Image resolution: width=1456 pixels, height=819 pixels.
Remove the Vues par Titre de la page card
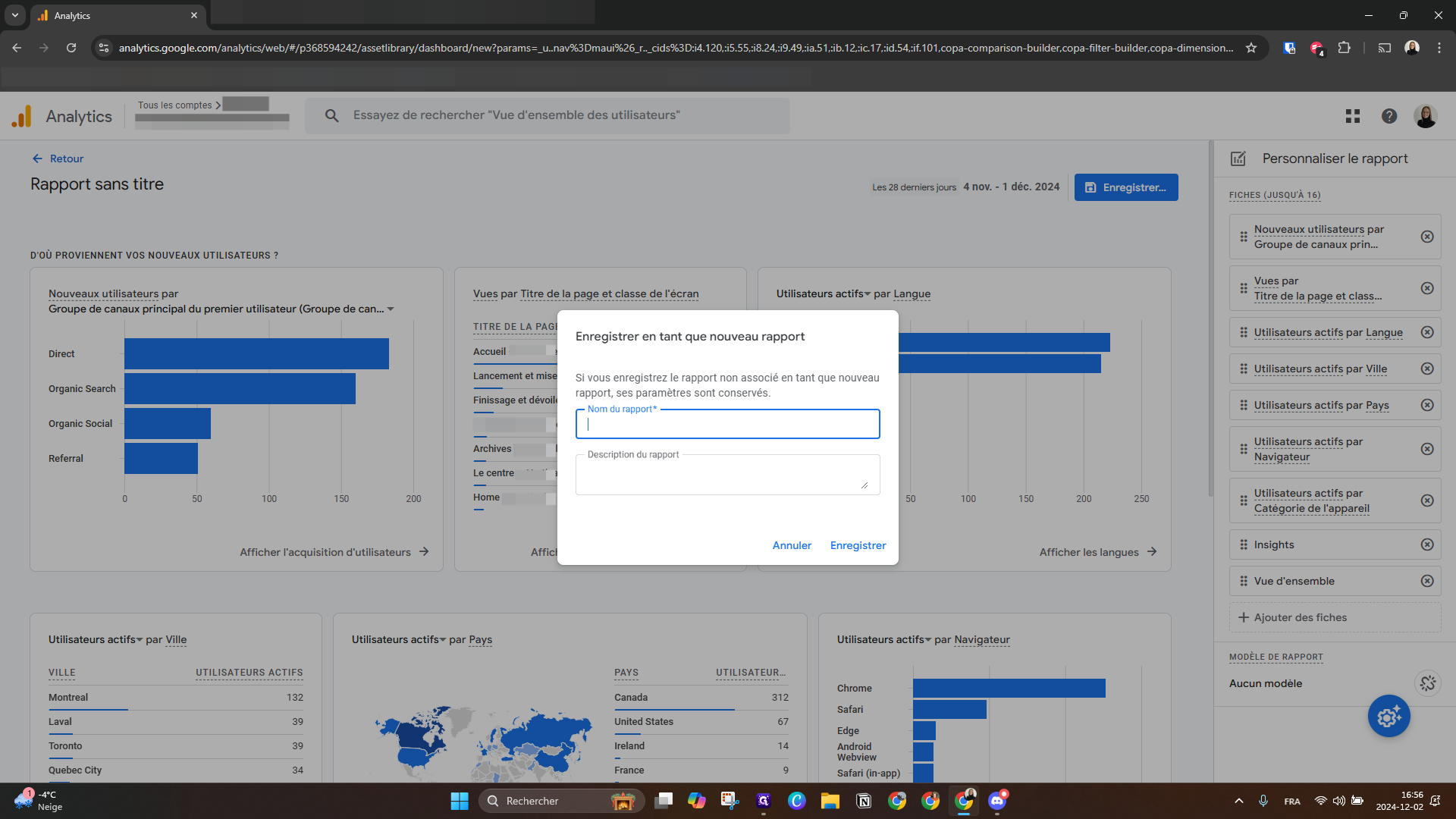coord(1427,288)
